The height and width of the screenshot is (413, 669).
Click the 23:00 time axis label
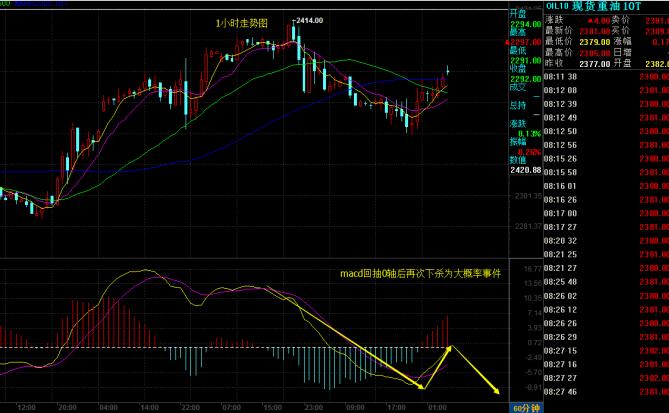[x=313, y=407]
